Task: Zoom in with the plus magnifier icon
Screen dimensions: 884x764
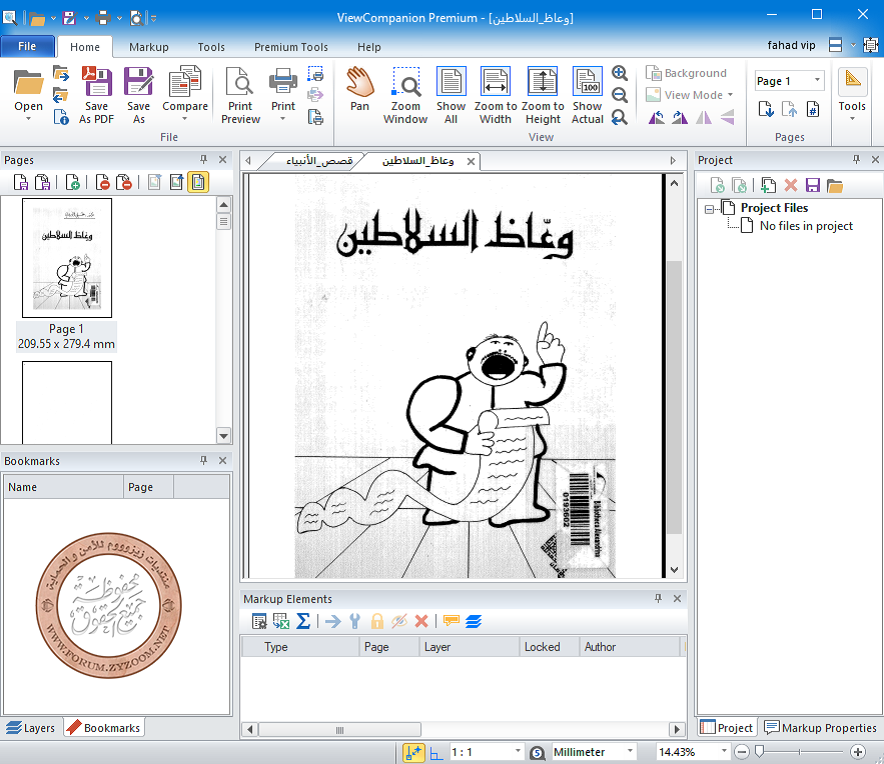Action: [x=620, y=73]
